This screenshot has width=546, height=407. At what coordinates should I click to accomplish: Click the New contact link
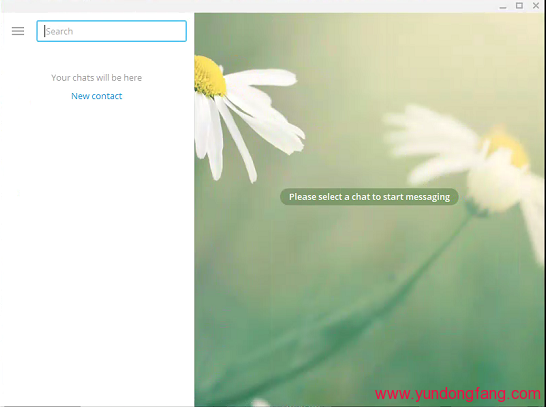click(96, 96)
